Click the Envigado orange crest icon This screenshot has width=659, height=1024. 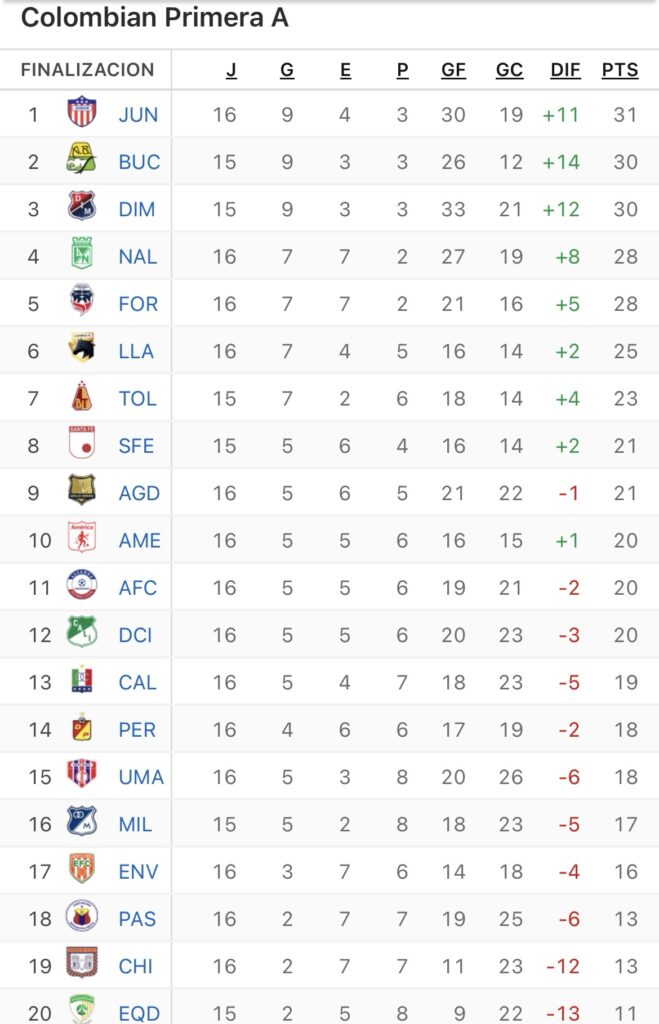point(81,869)
